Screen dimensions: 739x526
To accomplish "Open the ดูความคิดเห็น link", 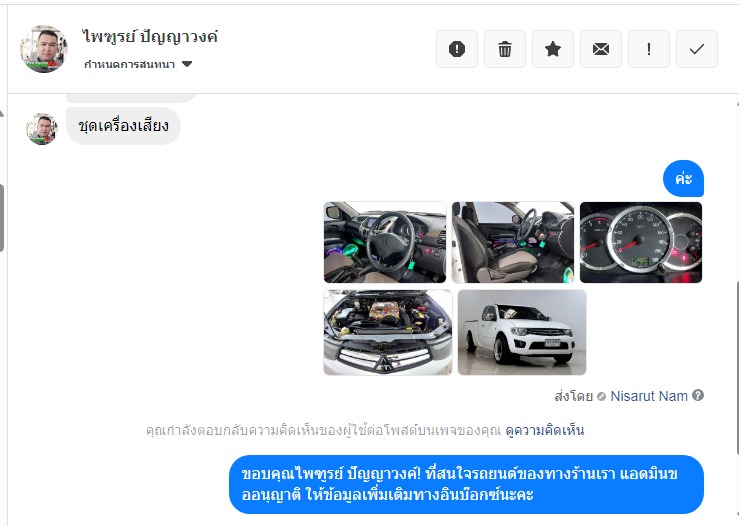I will [544, 430].
